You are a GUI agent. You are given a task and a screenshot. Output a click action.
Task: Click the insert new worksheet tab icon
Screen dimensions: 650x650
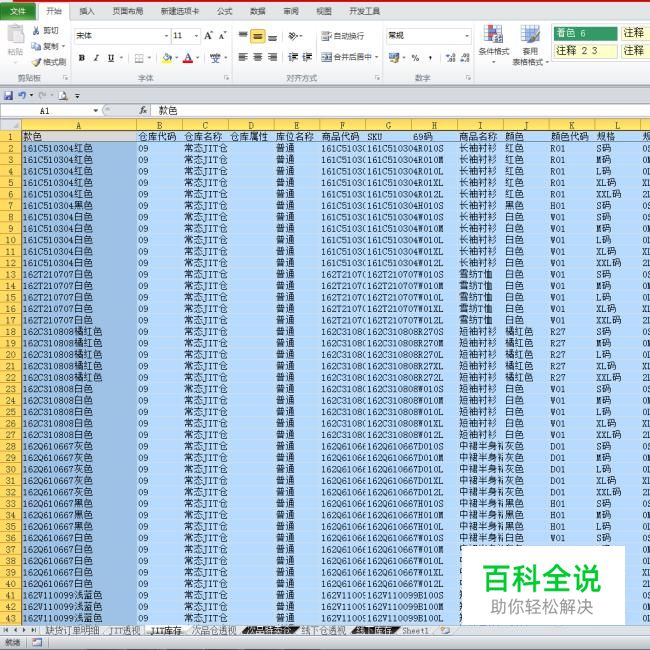pyautogui.click(x=445, y=630)
